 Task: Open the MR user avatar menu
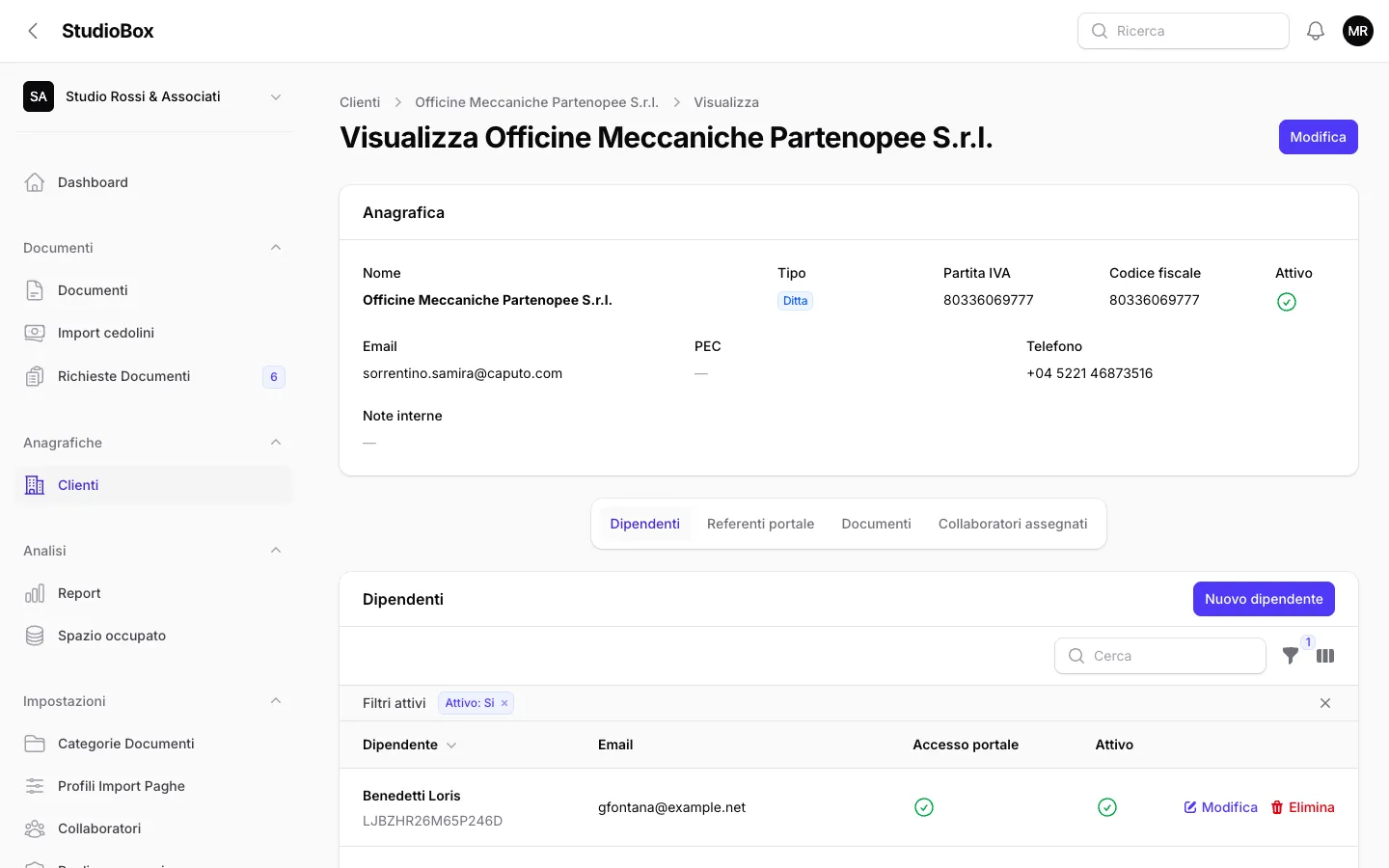tap(1358, 31)
